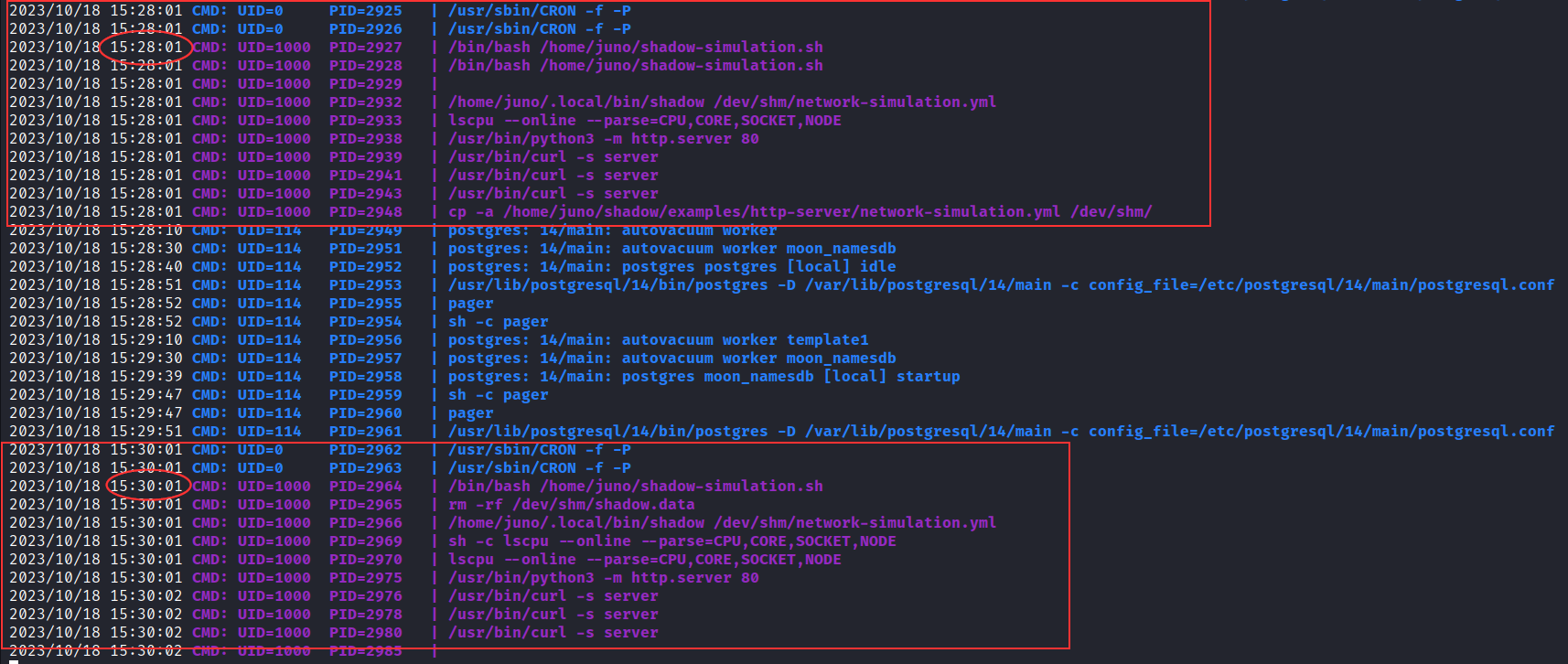Click the rm -rf /dev/shm/shadow.data command
The width and height of the screenshot is (1568, 664).
click(x=571, y=505)
